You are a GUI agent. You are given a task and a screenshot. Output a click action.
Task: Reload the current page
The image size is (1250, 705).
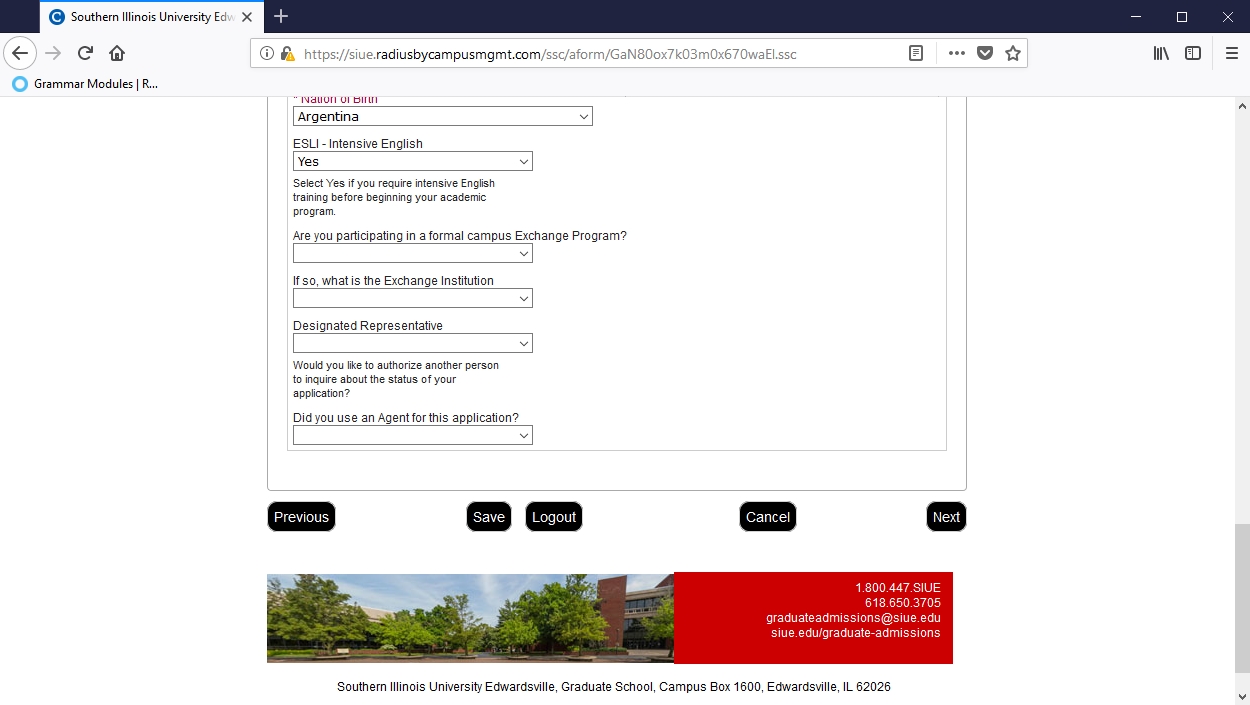pyautogui.click(x=85, y=53)
